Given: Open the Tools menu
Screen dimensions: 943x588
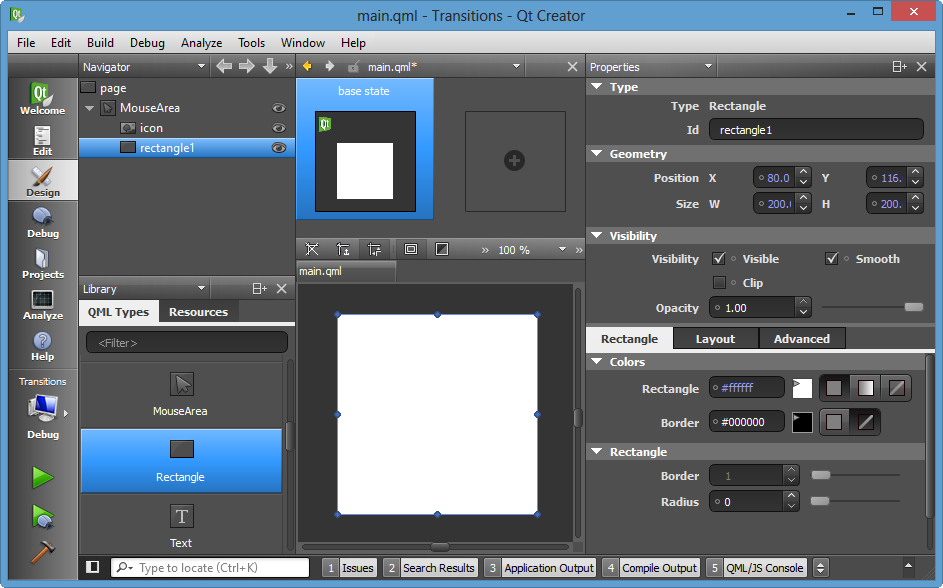Looking at the screenshot, I should [x=251, y=43].
